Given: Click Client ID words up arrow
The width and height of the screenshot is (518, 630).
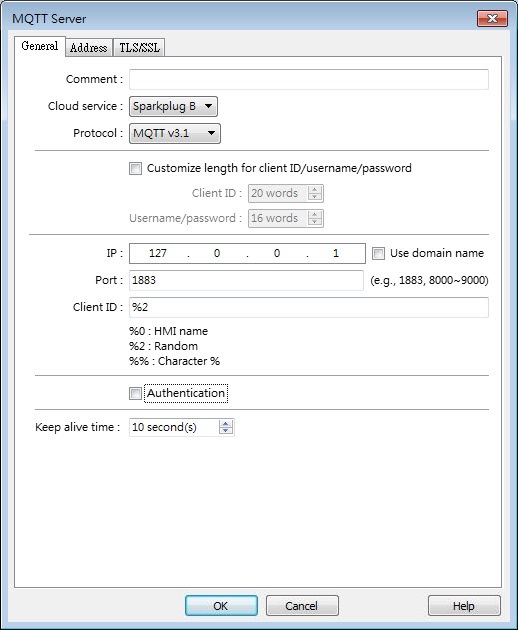Looking at the screenshot, I should pos(315,190).
